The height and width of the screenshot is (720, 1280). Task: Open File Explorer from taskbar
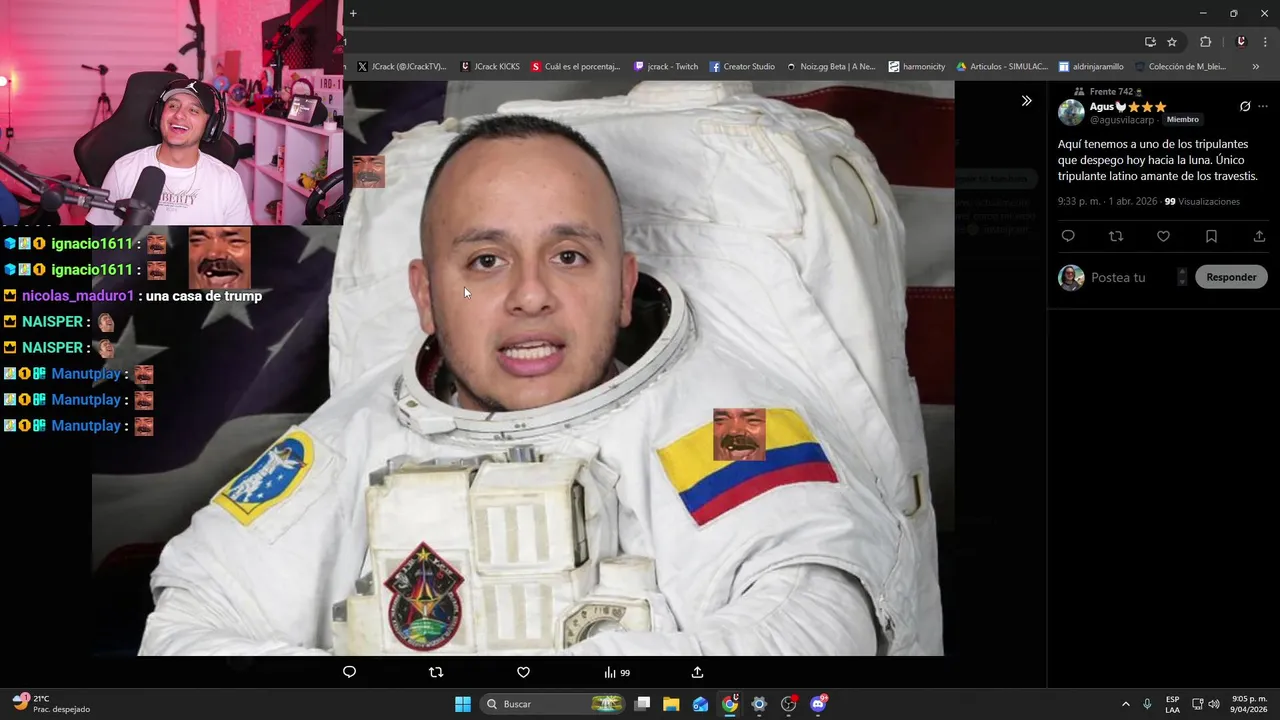pos(671,704)
